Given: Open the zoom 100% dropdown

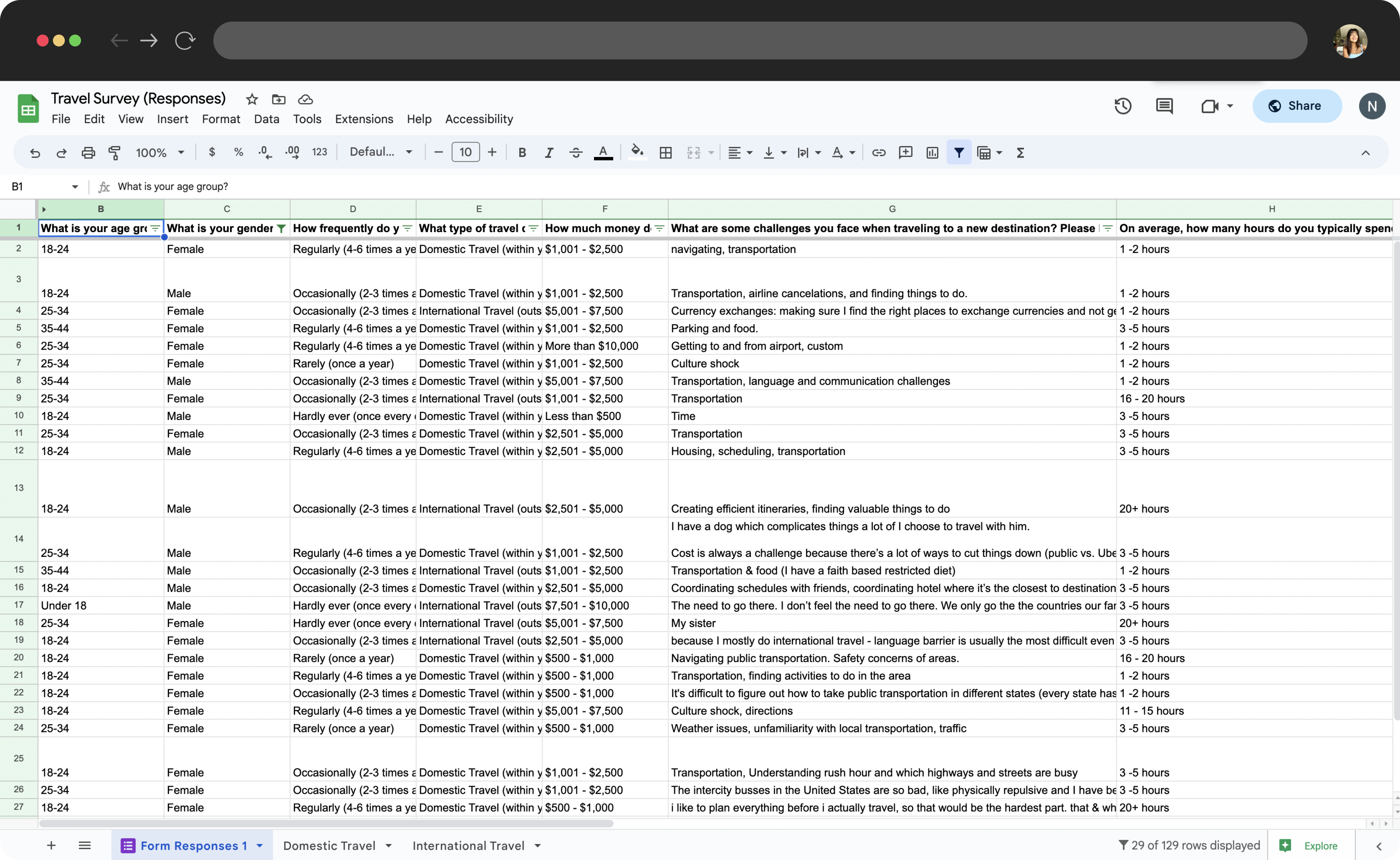Looking at the screenshot, I should (x=160, y=153).
